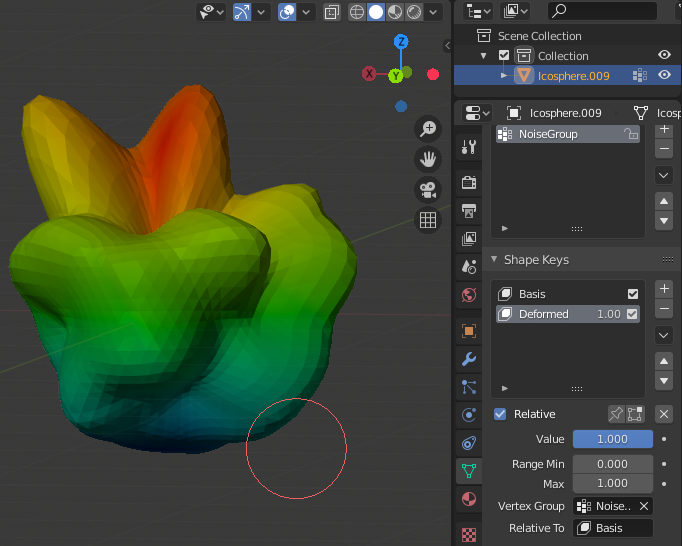Select wireframe viewport shading
682x546 pixels.
pos(357,12)
